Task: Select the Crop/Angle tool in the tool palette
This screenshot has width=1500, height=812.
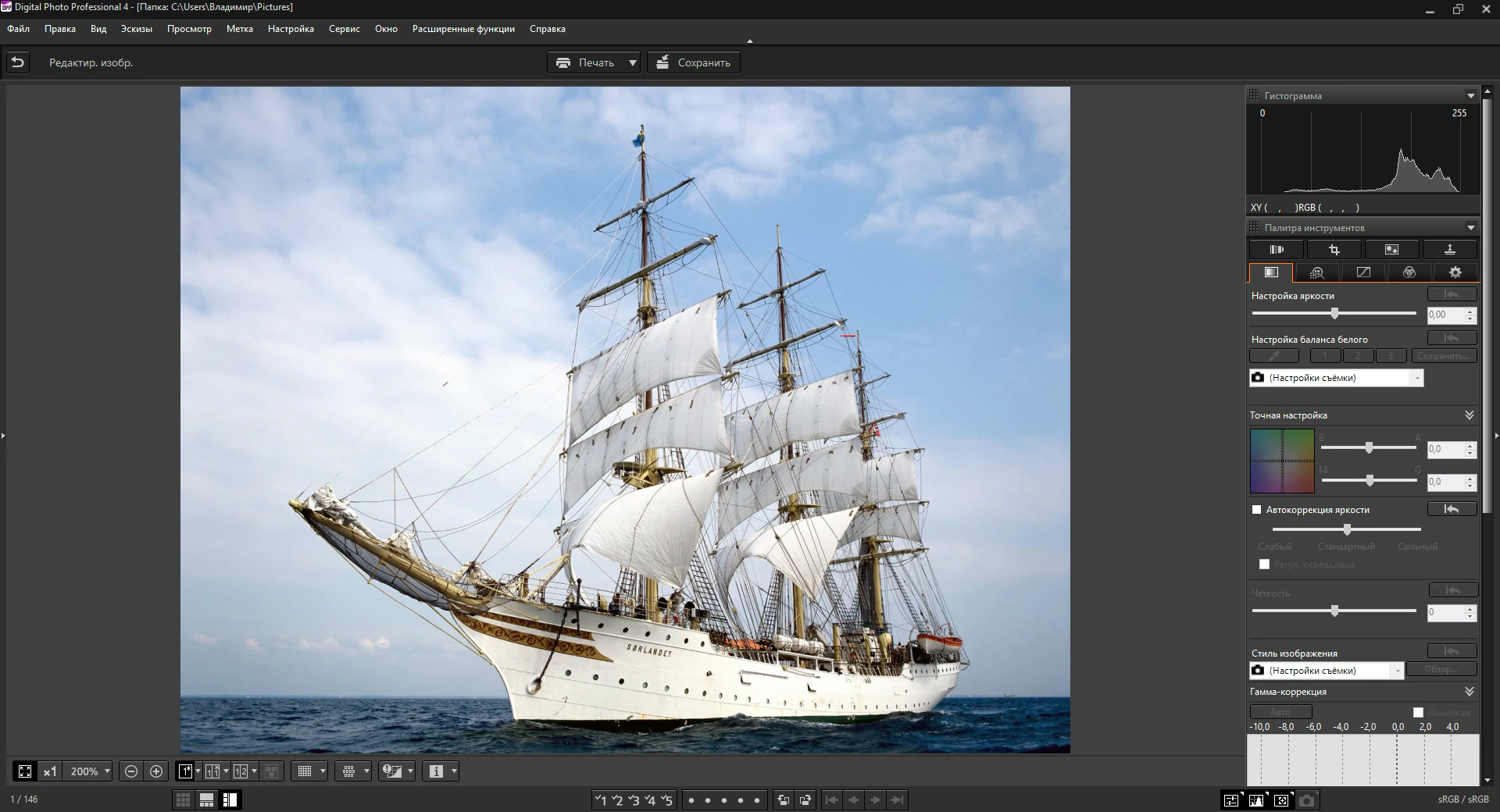Action: 1334,249
